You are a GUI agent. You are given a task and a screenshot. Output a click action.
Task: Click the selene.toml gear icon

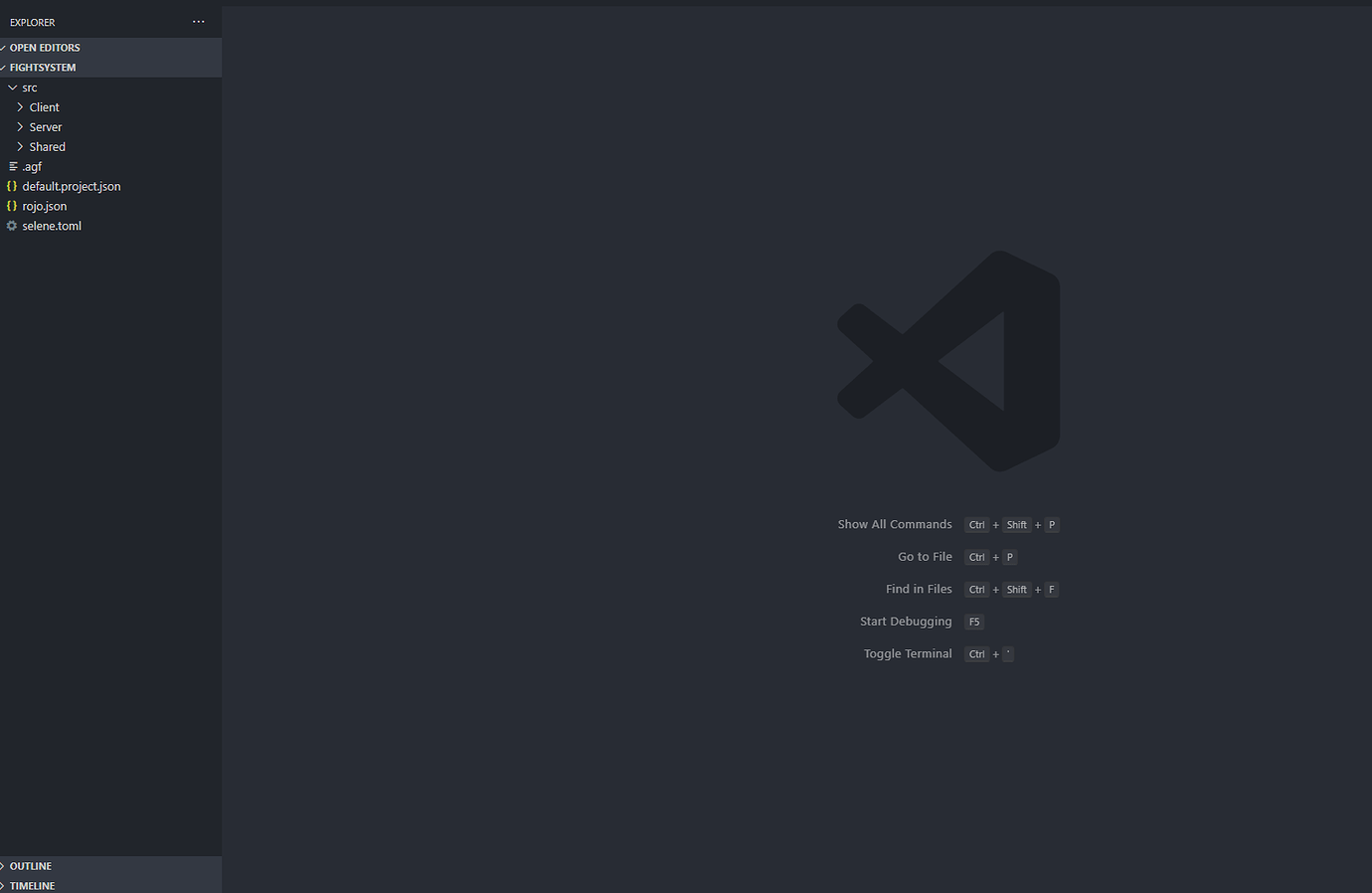(x=12, y=226)
